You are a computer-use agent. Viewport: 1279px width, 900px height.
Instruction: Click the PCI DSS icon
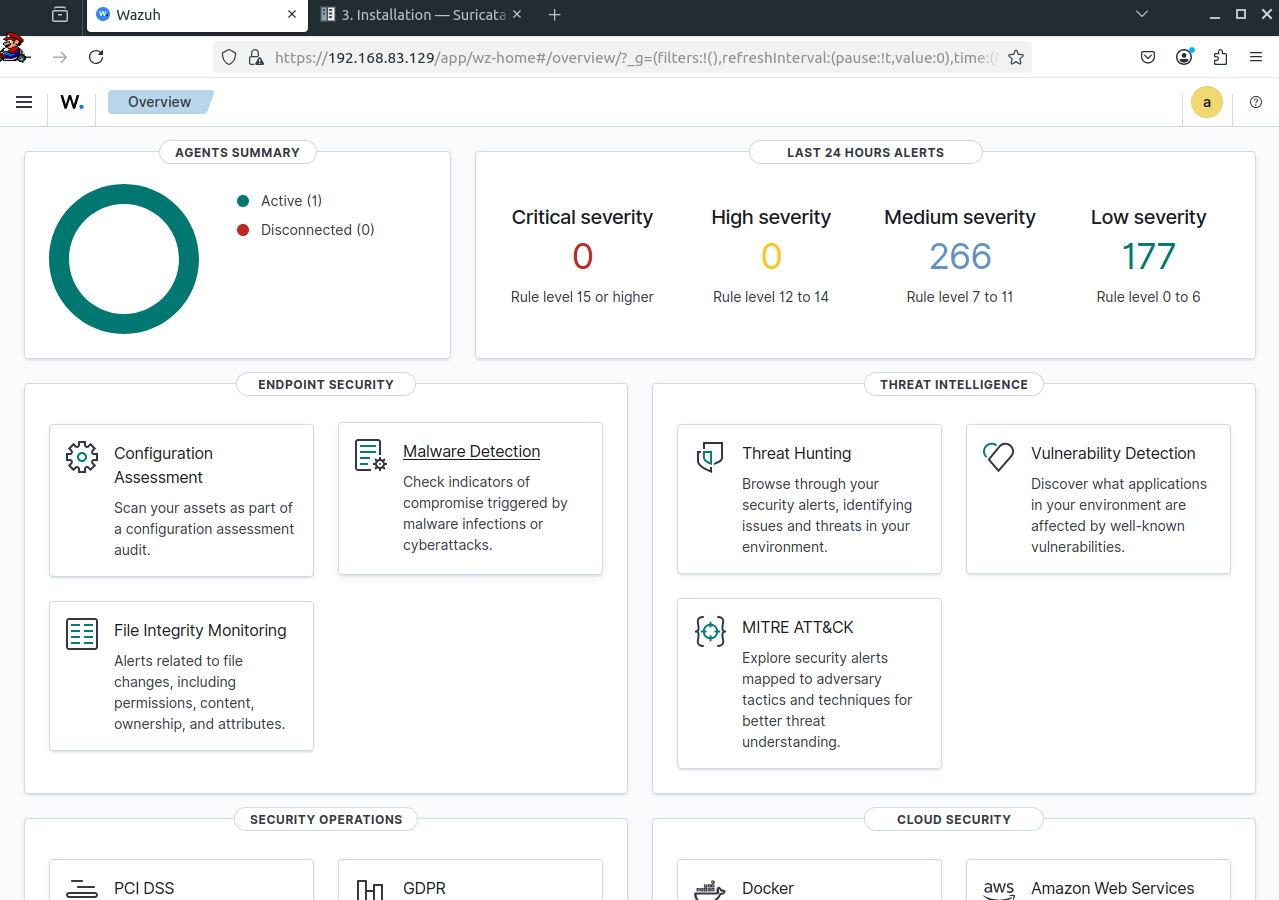coord(82,888)
